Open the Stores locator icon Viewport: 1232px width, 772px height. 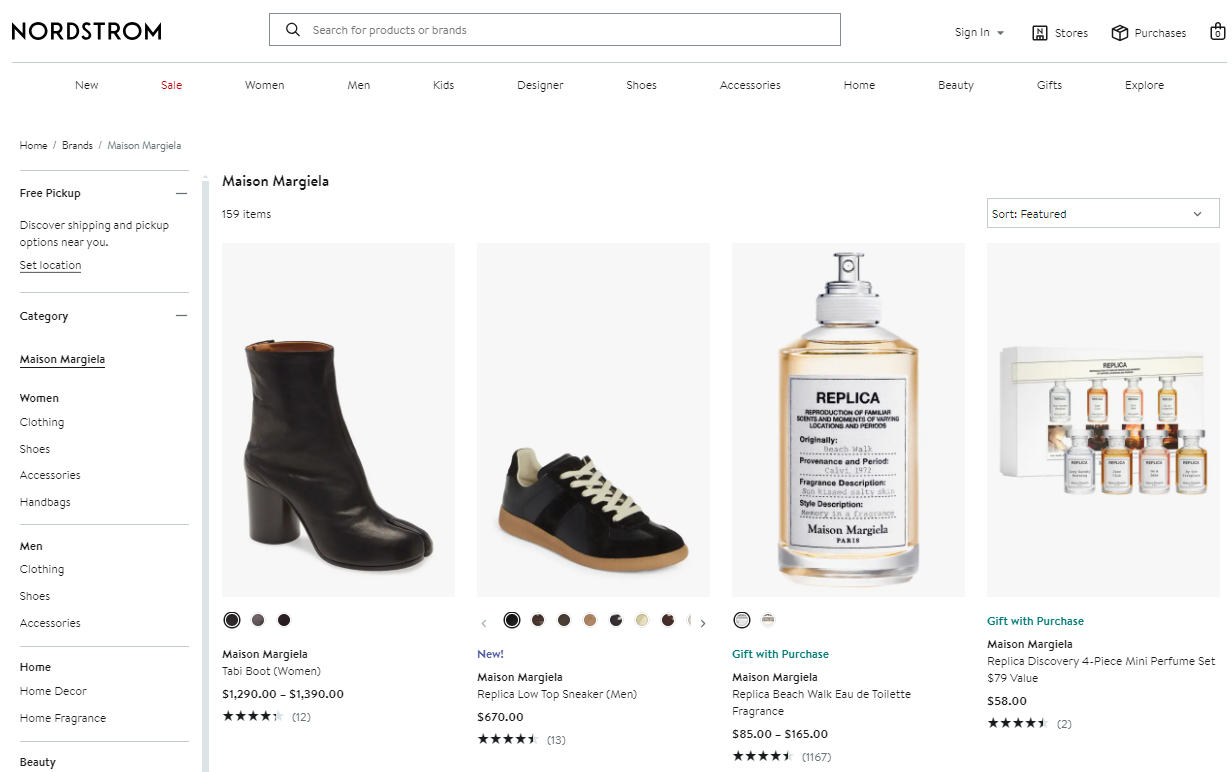point(1040,33)
